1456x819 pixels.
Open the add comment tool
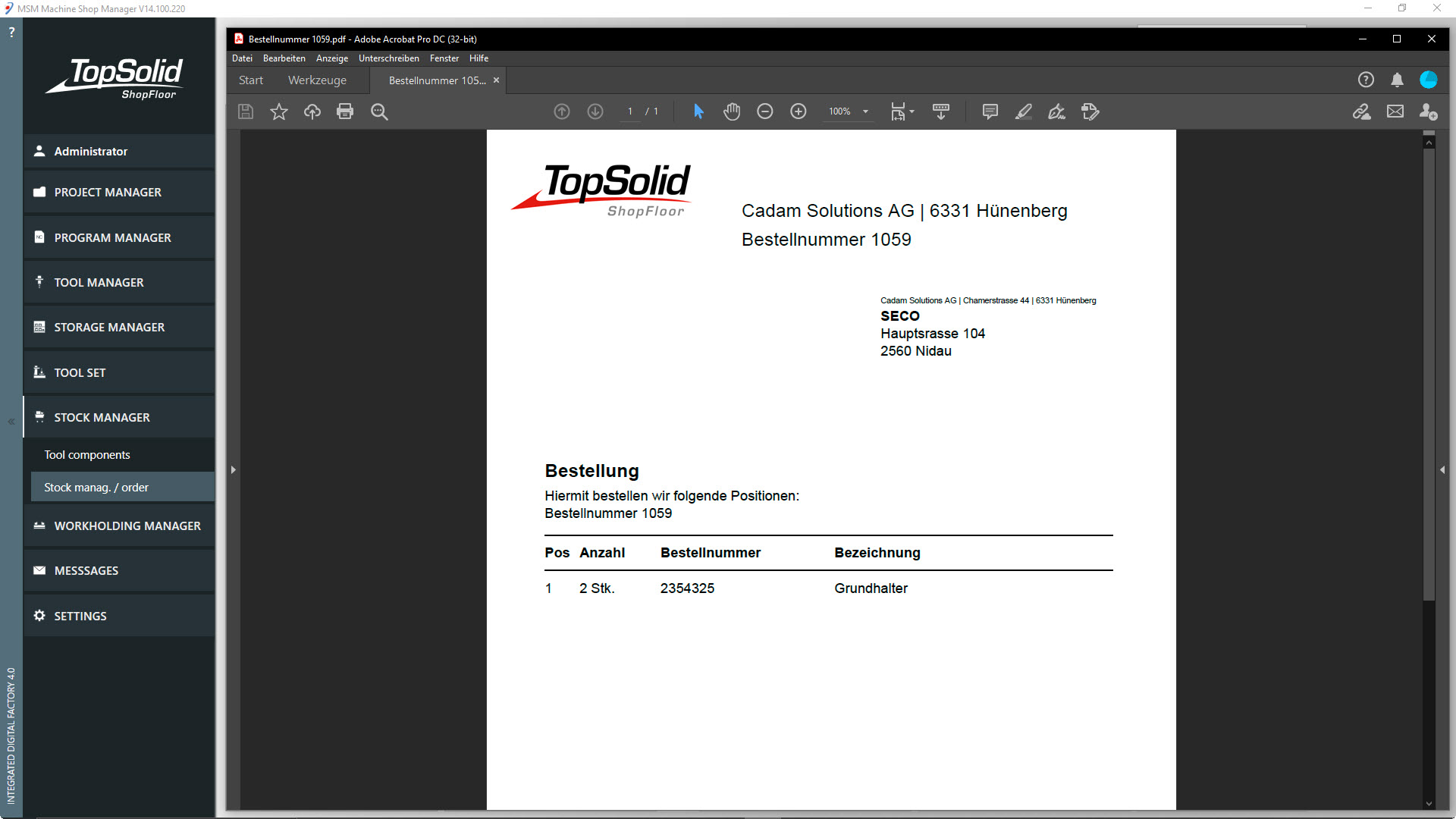tap(990, 111)
